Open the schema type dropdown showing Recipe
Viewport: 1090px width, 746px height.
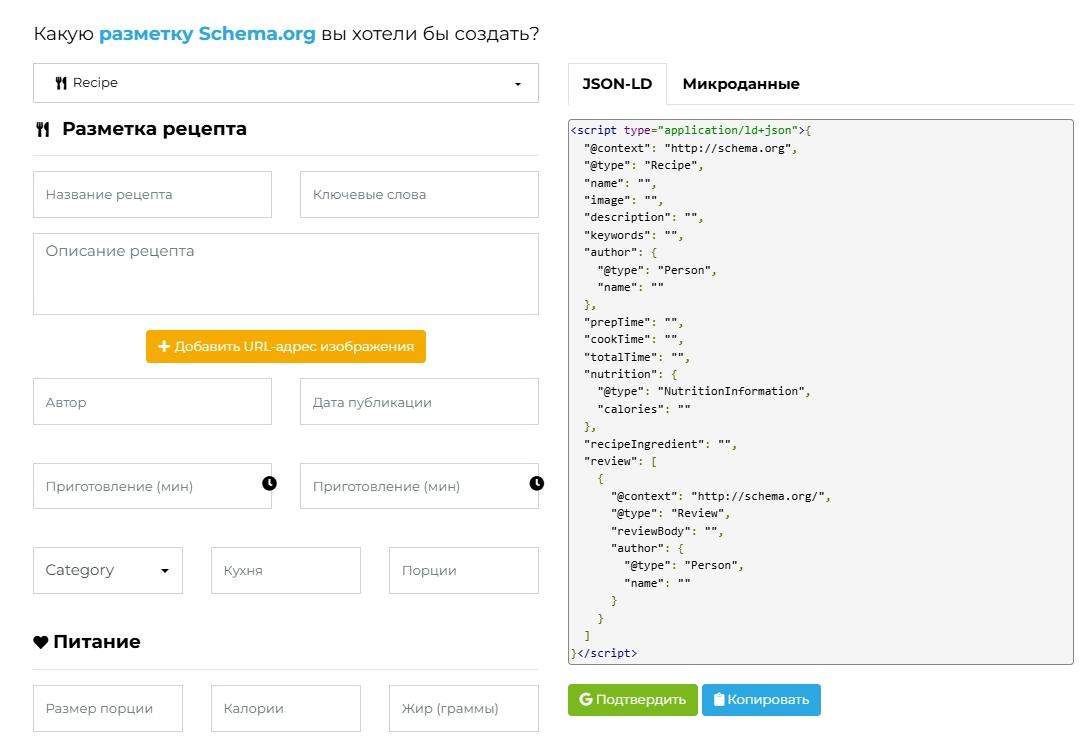click(285, 83)
